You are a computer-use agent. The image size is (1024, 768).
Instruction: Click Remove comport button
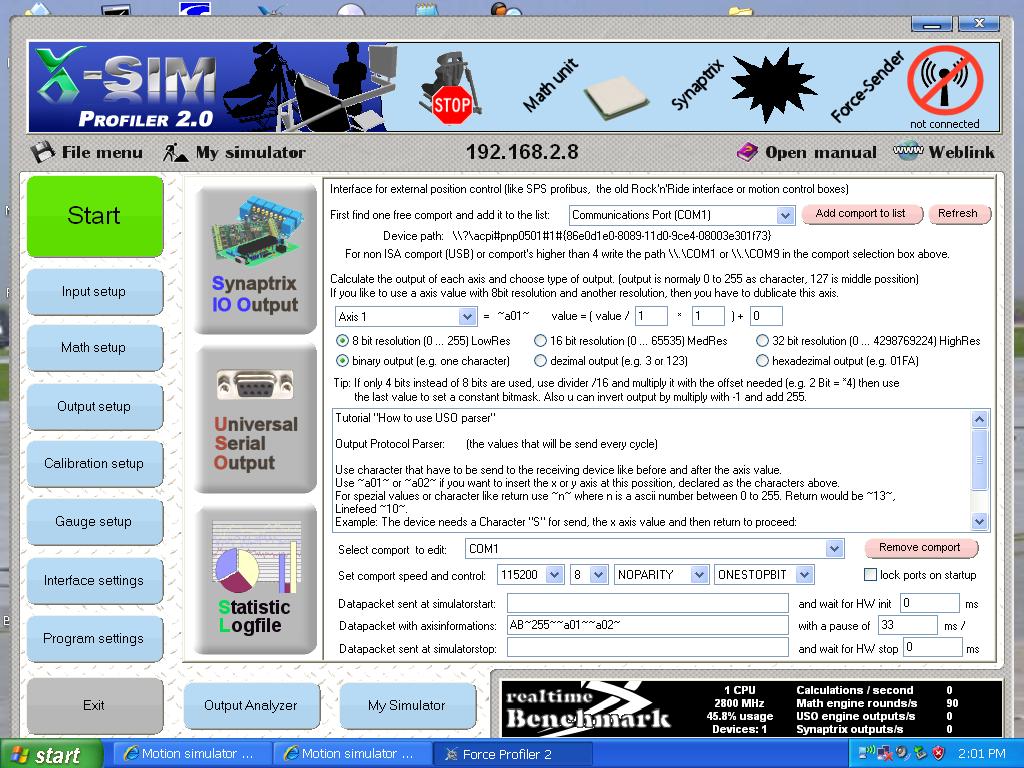click(x=920, y=547)
